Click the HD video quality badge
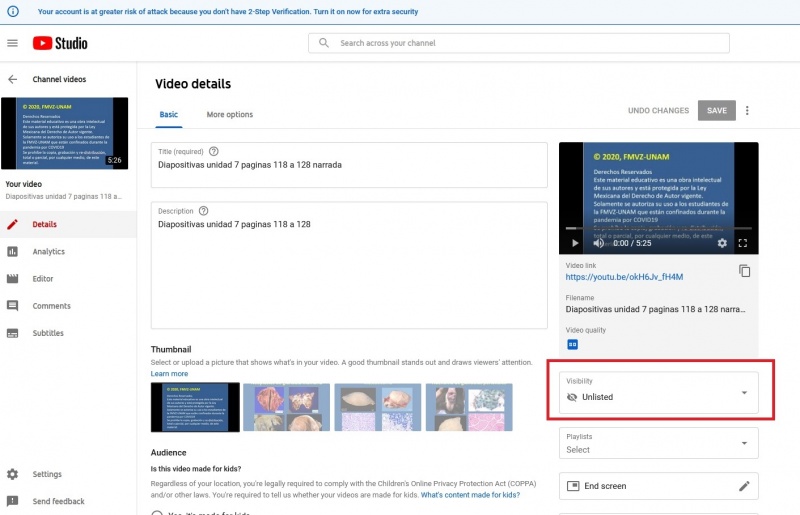The height and width of the screenshot is (515, 800). 572,345
